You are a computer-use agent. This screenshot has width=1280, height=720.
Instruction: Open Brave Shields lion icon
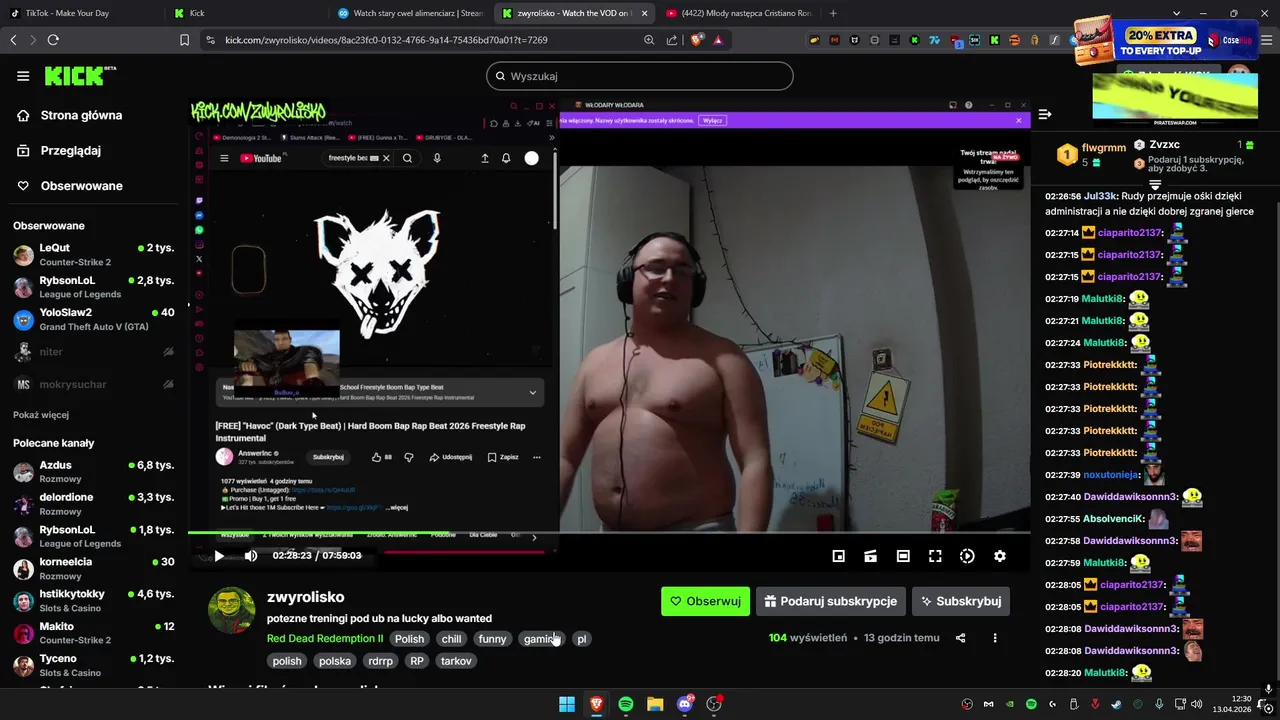pyautogui.click(x=697, y=40)
